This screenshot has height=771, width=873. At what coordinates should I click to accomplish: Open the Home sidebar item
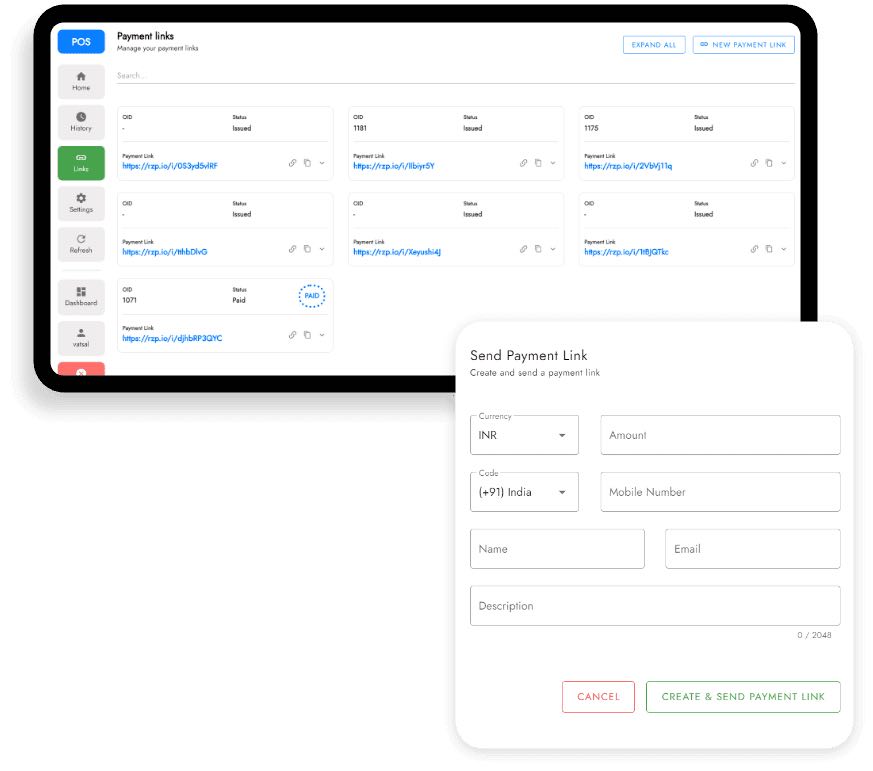pyautogui.click(x=81, y=81)
